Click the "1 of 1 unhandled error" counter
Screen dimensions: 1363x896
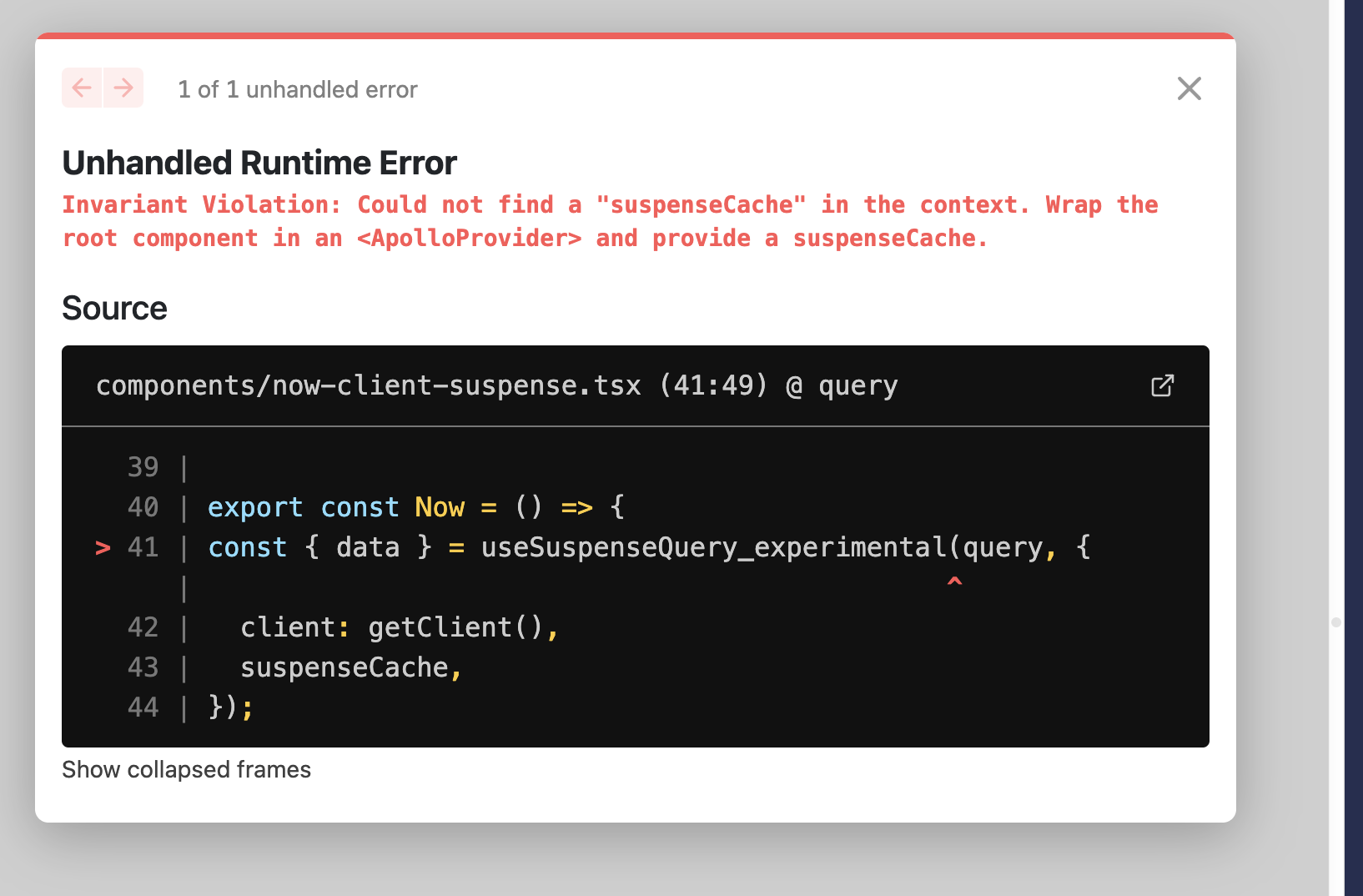tap(298, 89)
